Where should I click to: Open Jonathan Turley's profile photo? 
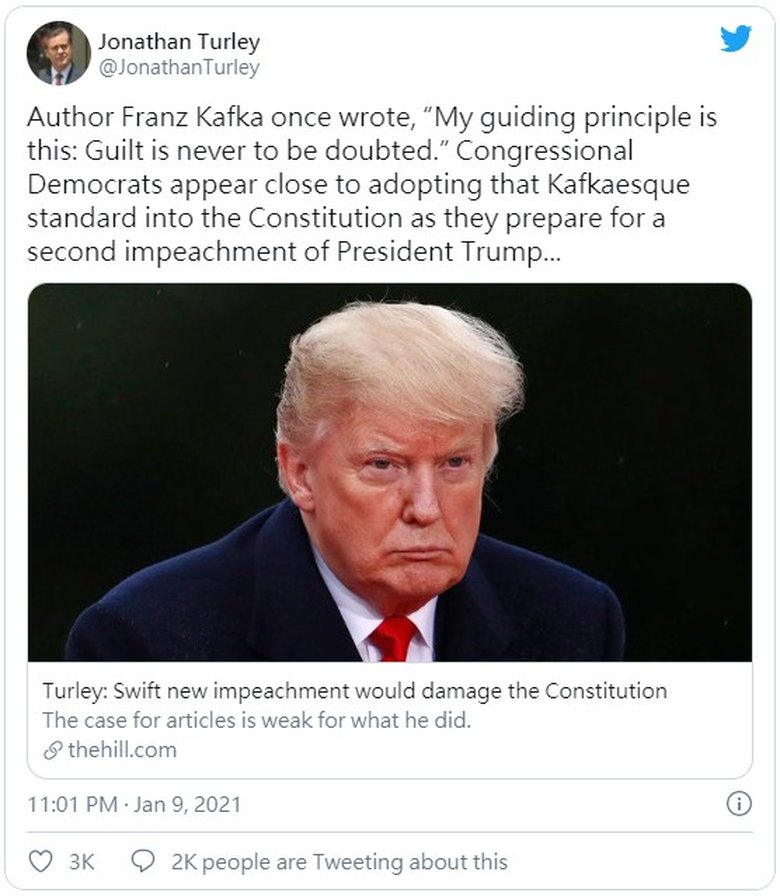click(x=58, y=53)
